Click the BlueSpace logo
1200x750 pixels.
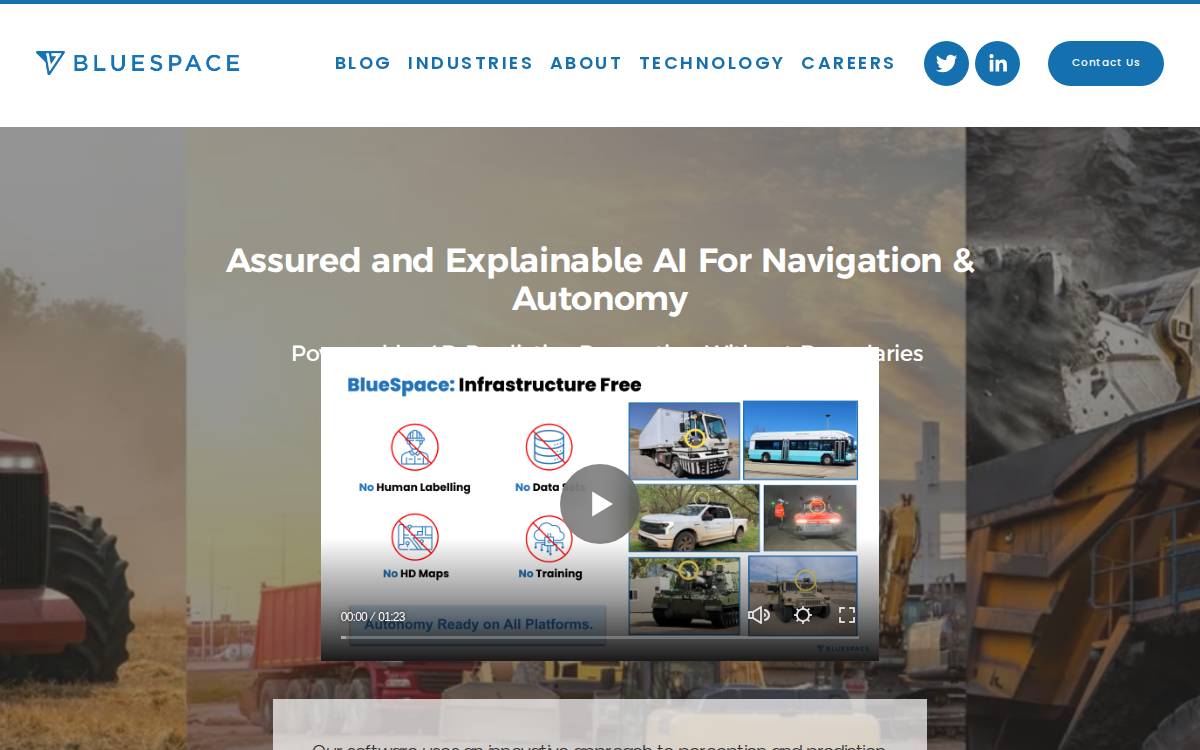coord(138,63)
